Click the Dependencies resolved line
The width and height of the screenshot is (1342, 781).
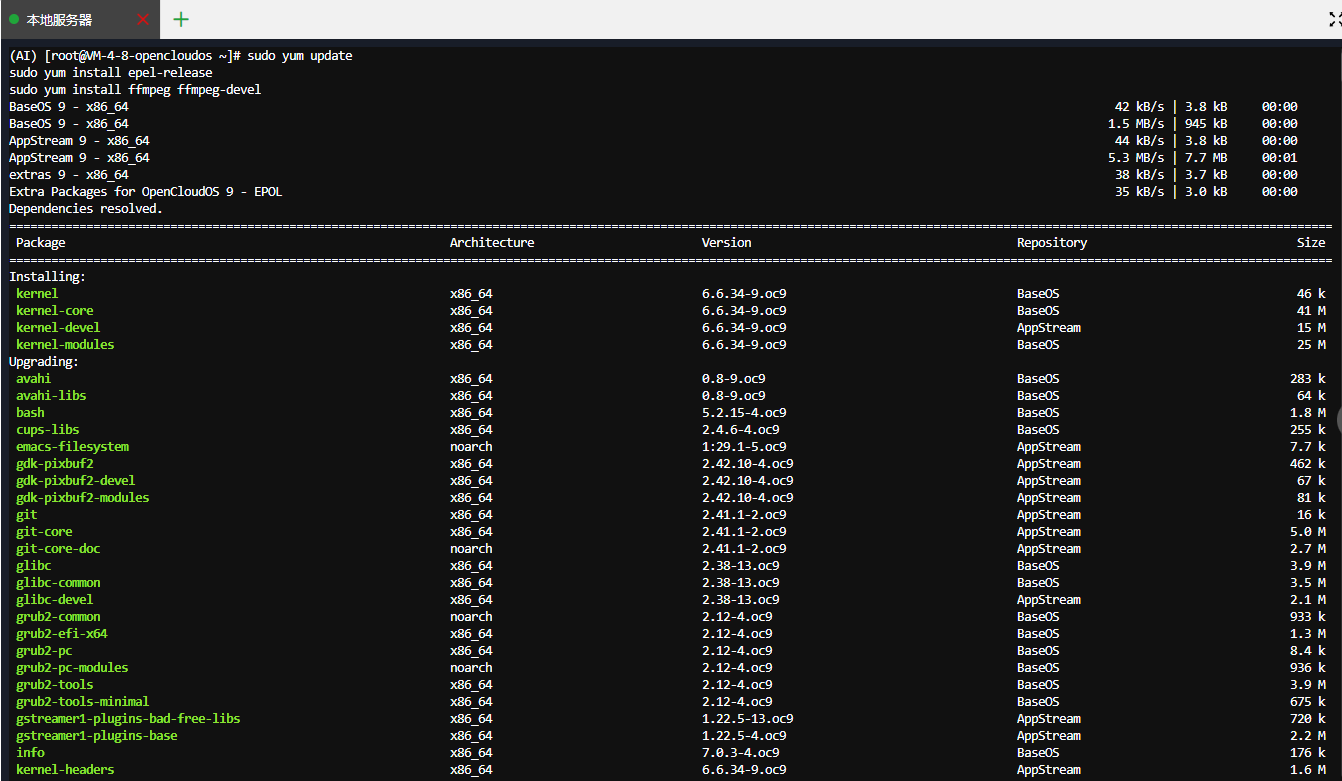click(86, 208)
